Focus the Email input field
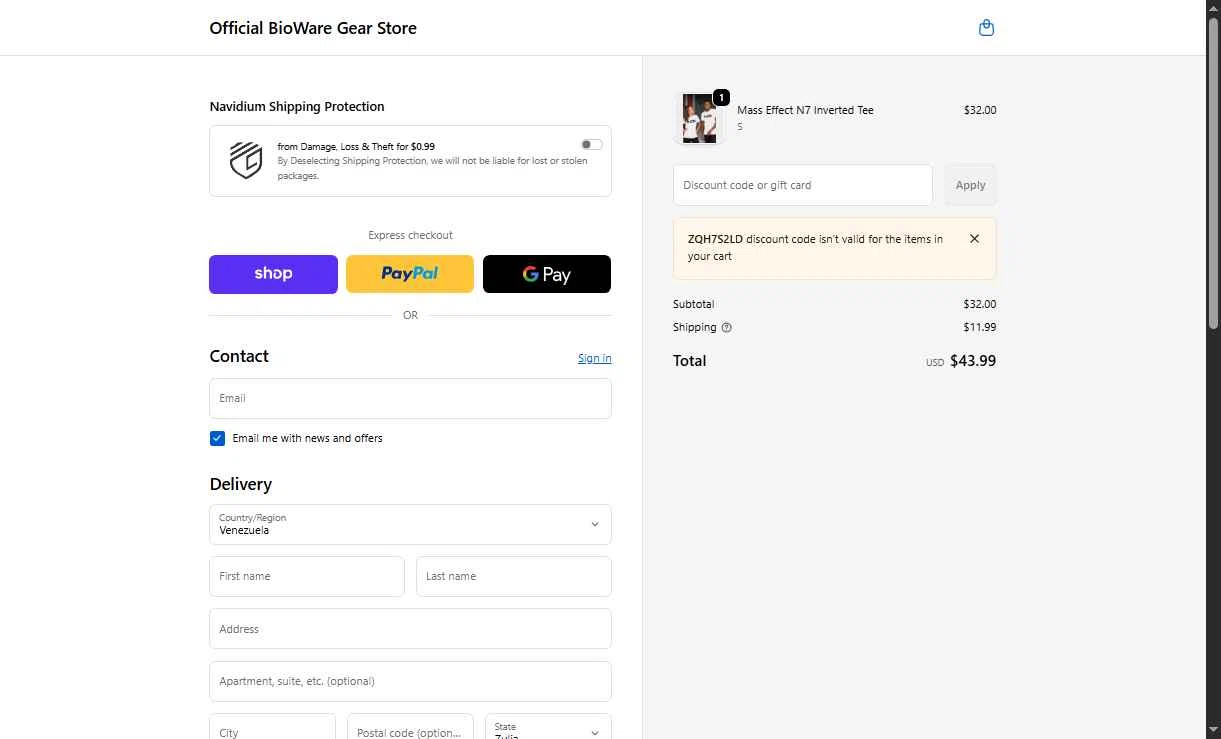1221x739 pixels. point(410,398)
